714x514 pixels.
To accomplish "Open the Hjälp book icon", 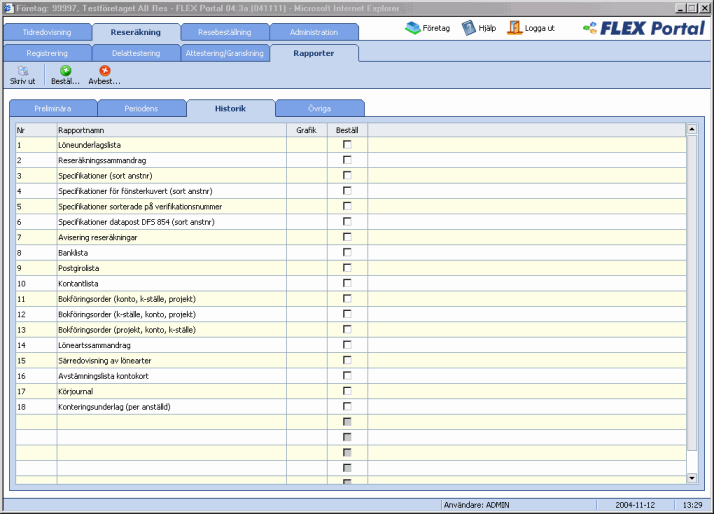I will pos(468,28).
